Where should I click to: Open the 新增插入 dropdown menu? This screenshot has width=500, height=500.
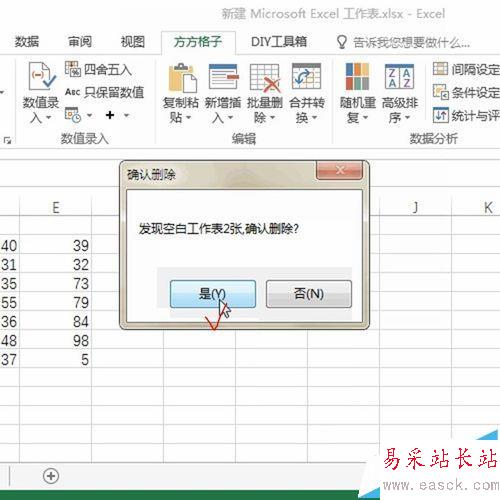click(230, 118)
